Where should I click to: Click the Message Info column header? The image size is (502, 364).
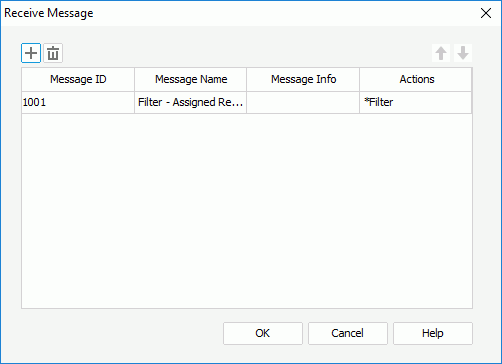click(303, 79)
